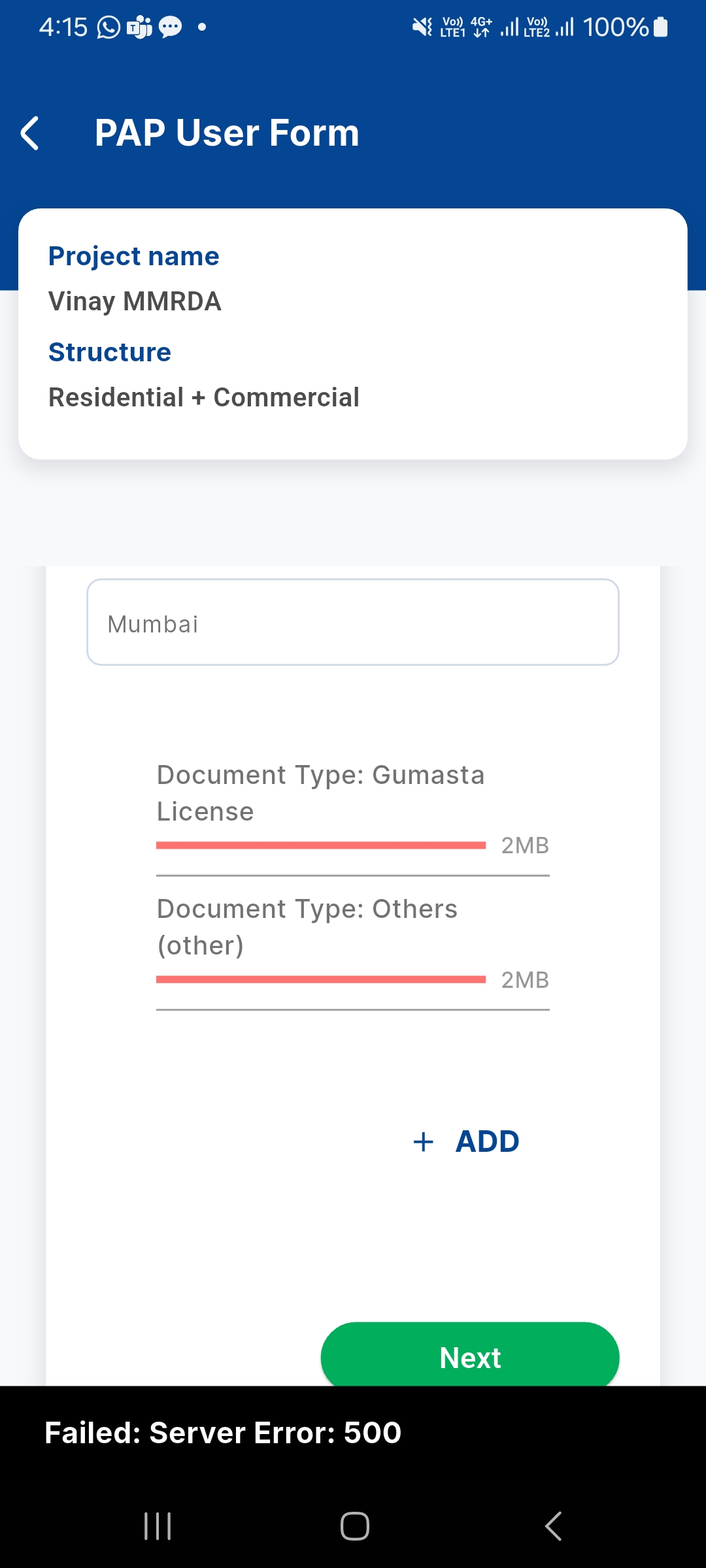Click the plus icon beside ADD
The height and width of the screenshot is (1568, 706).
click(424, 1142)
